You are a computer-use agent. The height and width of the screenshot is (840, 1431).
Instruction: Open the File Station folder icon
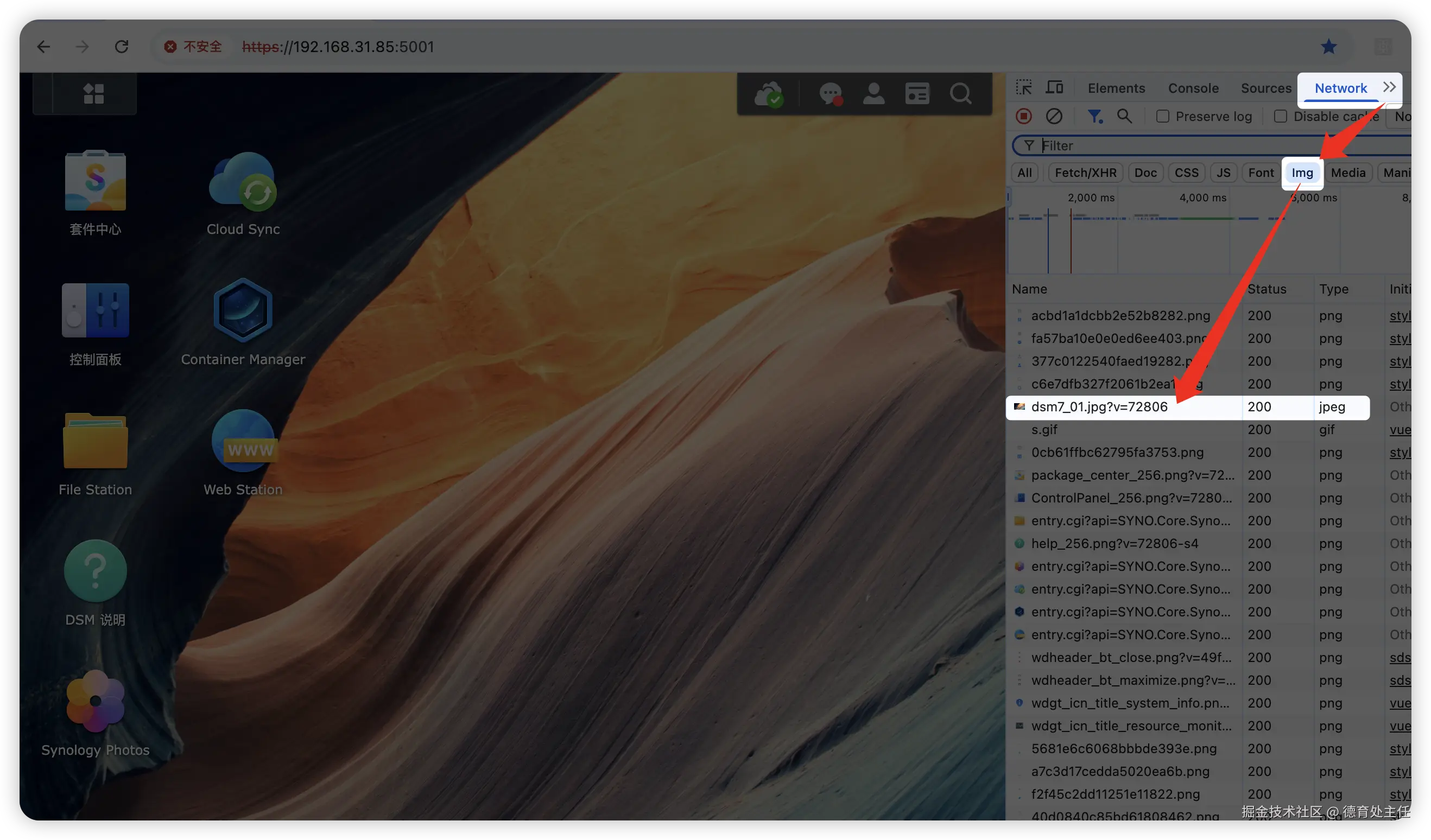96,441
